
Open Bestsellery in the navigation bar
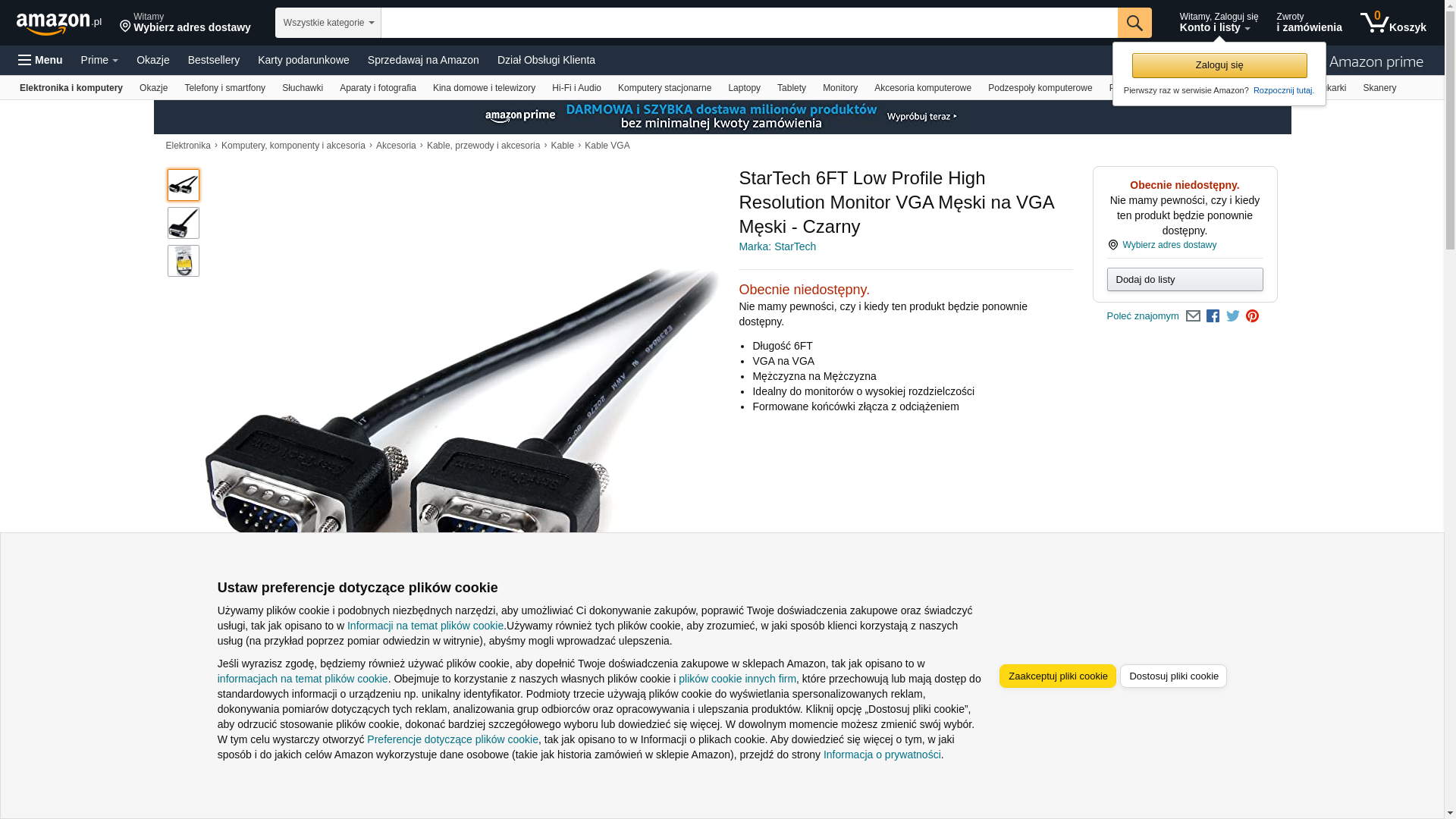click(x=214, y=60)
